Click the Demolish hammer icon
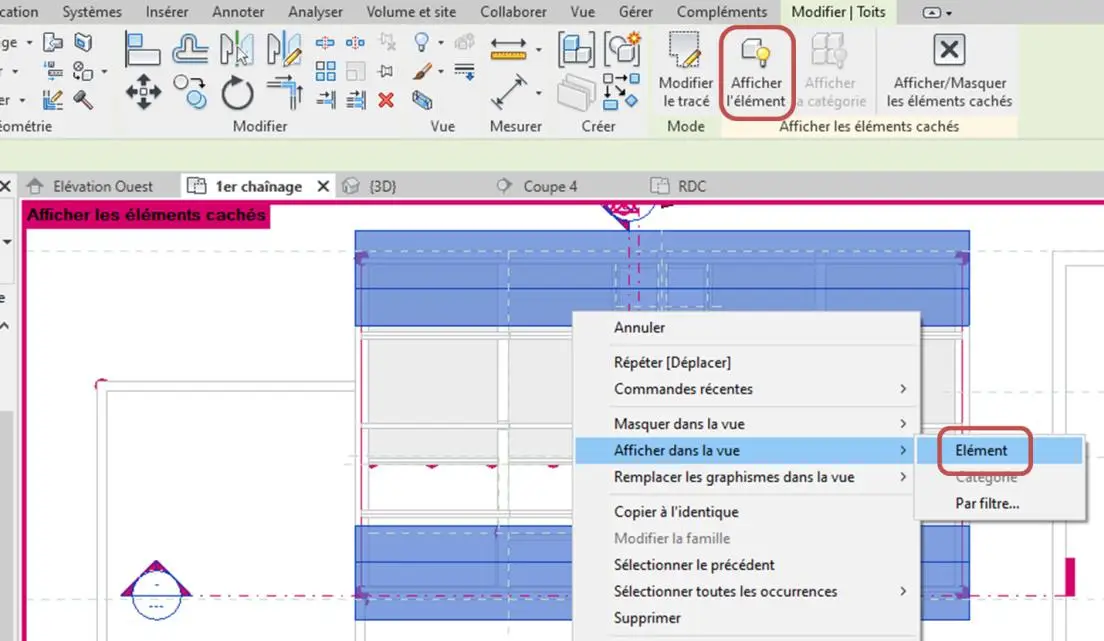This screenshot has height=641, width=1104. tap(83, 100)
